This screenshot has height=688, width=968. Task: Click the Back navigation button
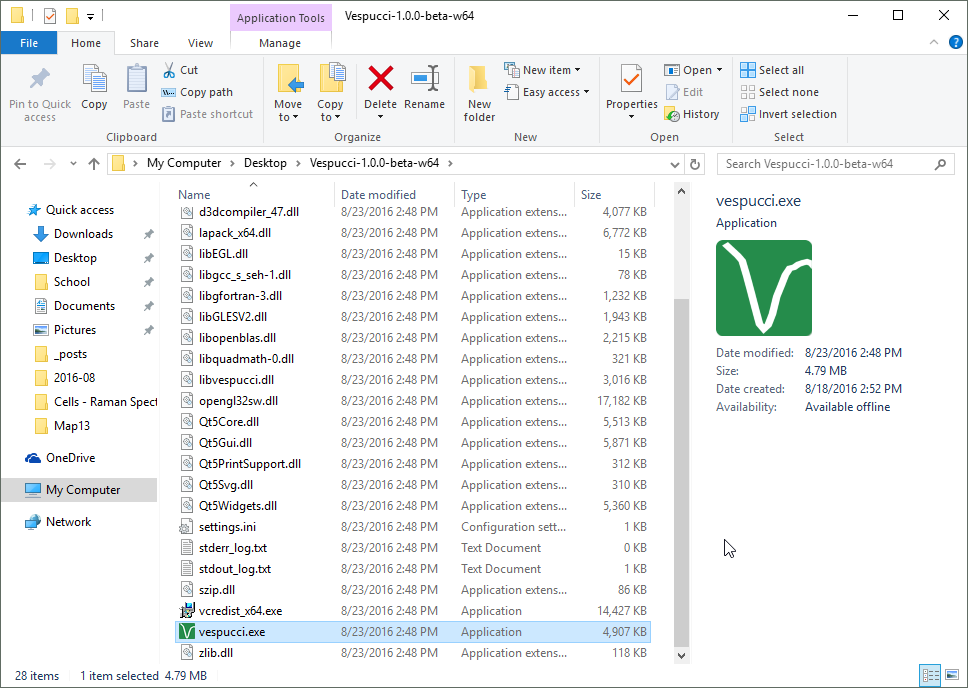[20, 163]
